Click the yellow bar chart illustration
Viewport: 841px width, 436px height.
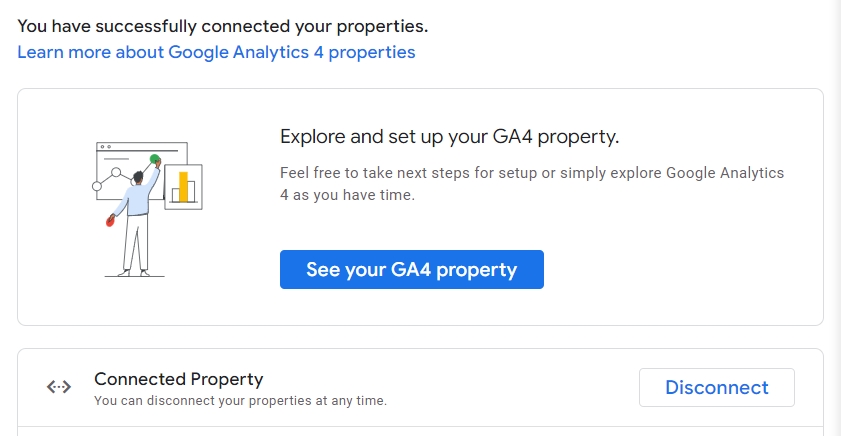click(183, 186)
